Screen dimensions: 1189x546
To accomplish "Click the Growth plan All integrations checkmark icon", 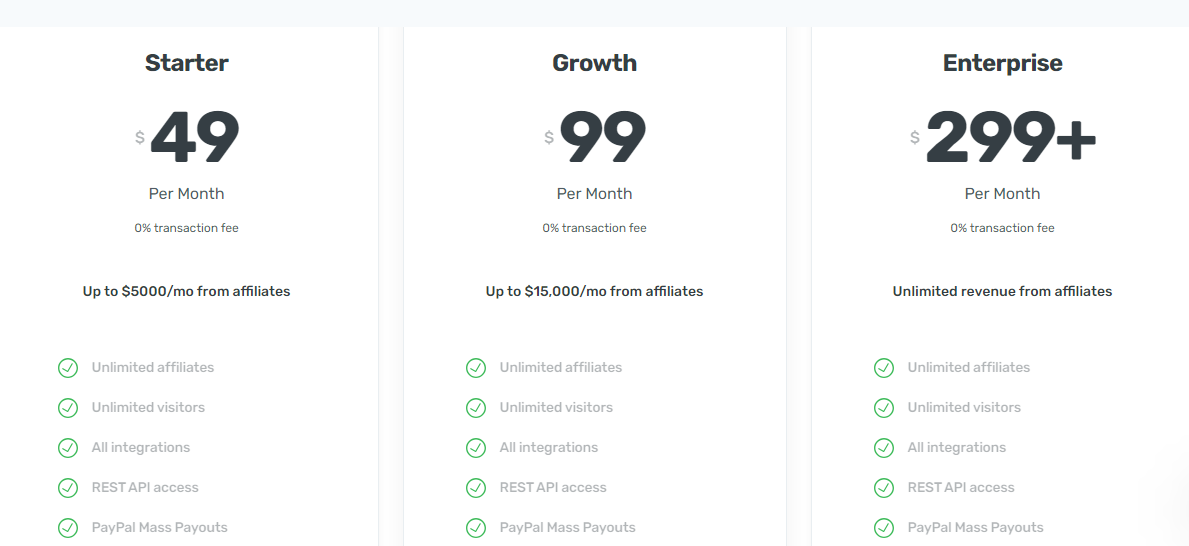I will [x=476, y=448].
